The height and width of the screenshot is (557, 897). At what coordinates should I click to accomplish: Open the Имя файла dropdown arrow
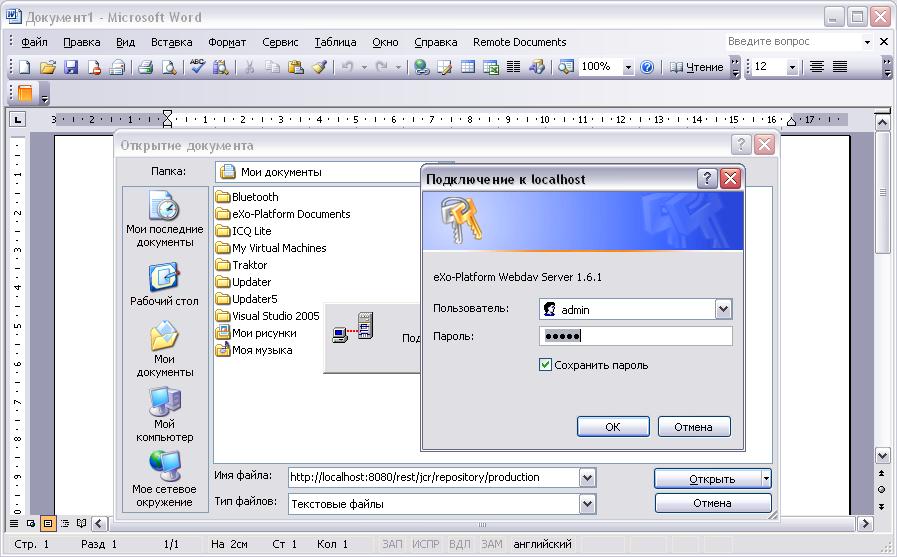587,478
